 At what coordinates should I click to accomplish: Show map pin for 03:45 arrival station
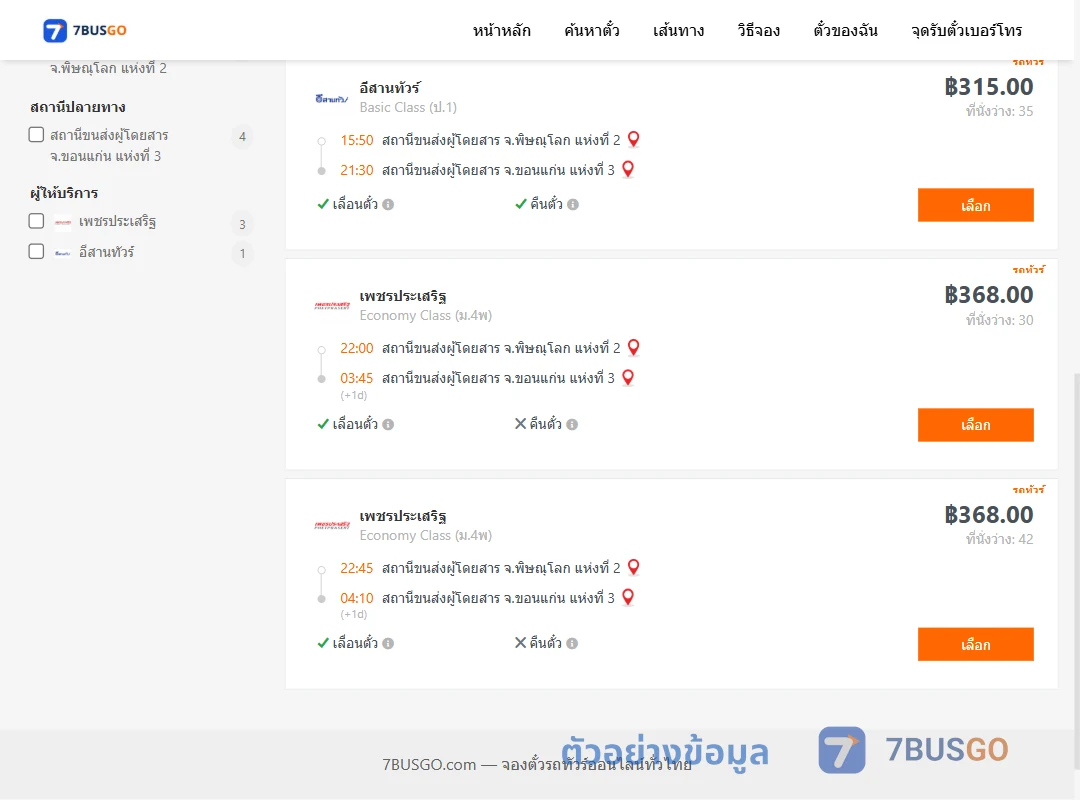628,377
